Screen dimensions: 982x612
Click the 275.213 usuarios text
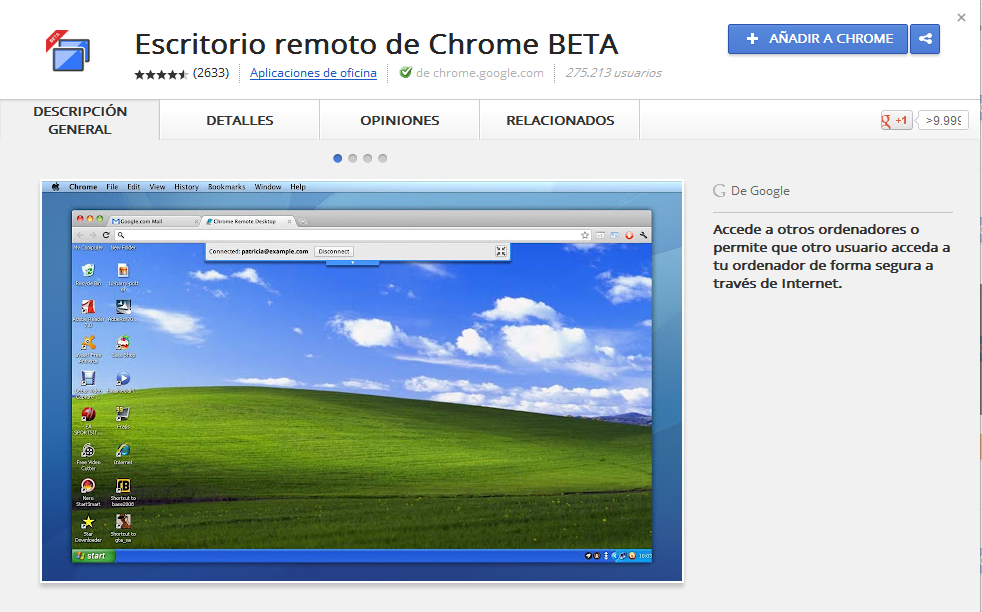coord(613,73)
